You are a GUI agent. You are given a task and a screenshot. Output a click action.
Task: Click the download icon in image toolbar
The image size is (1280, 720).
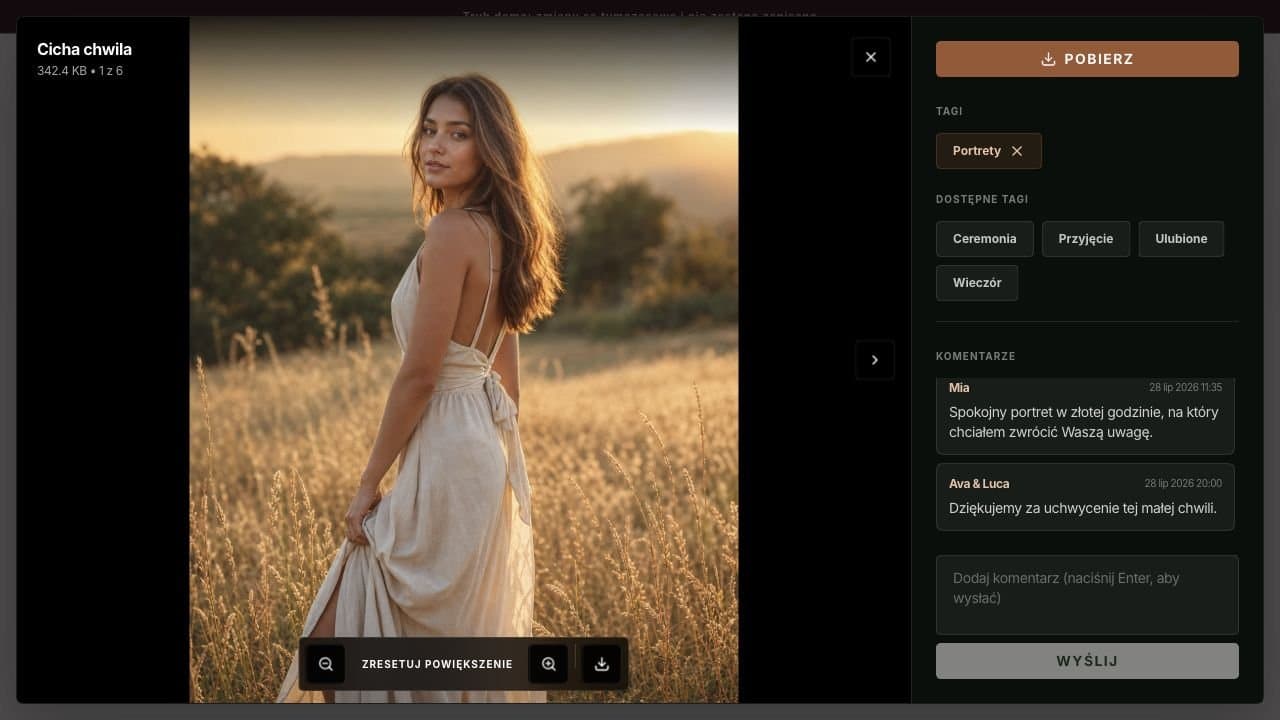pyautogui.click(x=602, y=664)
